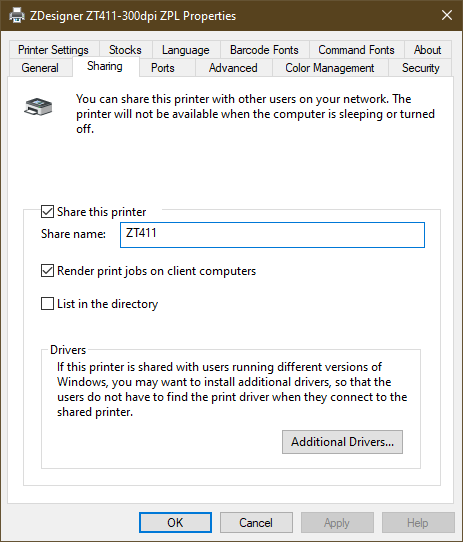This screenshot has width=463, height=542.
Task: Go to the Barcode Fonts tab
Action: click(x=264, y=50)
